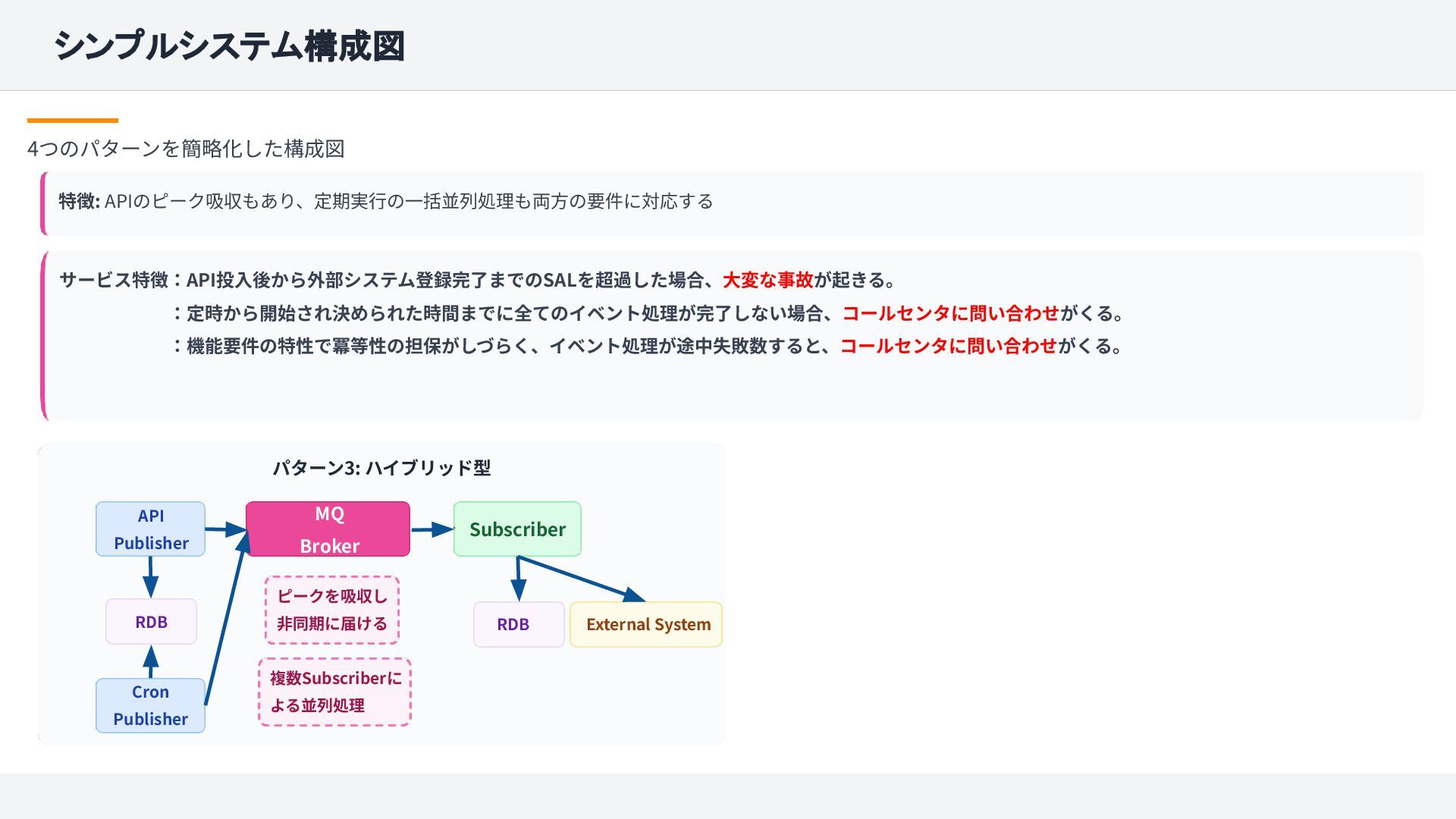Select the pink MQ Broker box

point(328,529)
